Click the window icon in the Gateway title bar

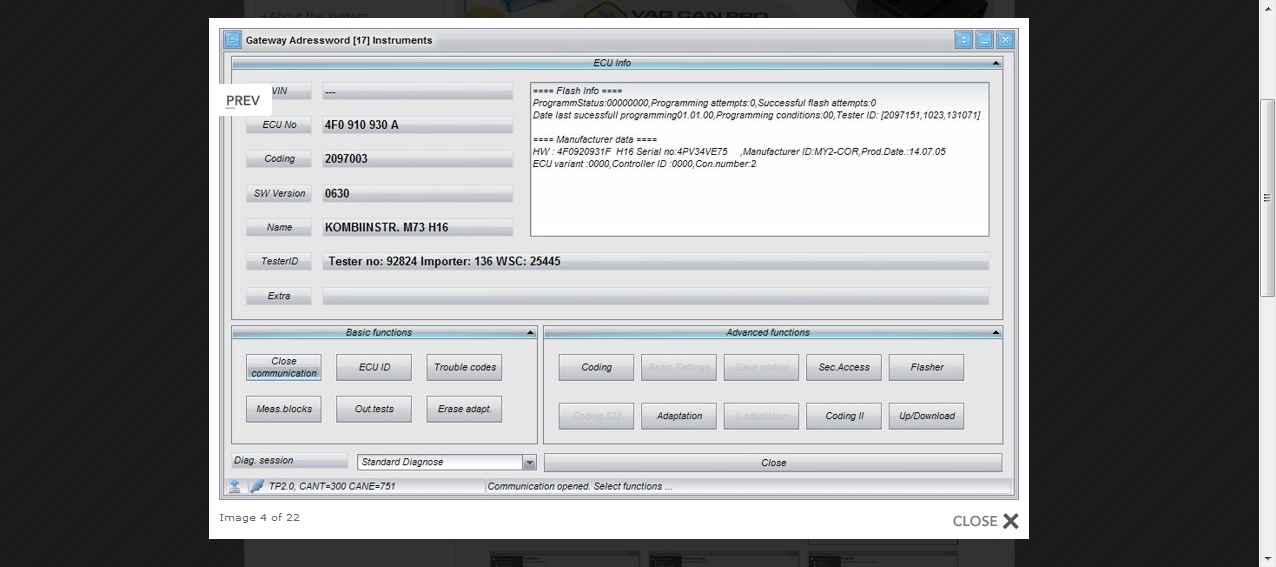coord(232,40)
